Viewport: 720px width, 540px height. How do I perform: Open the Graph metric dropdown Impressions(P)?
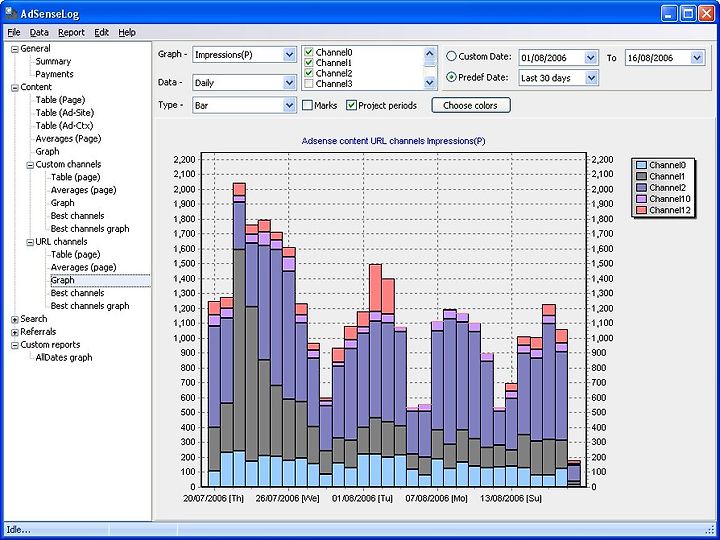(289, 55)
